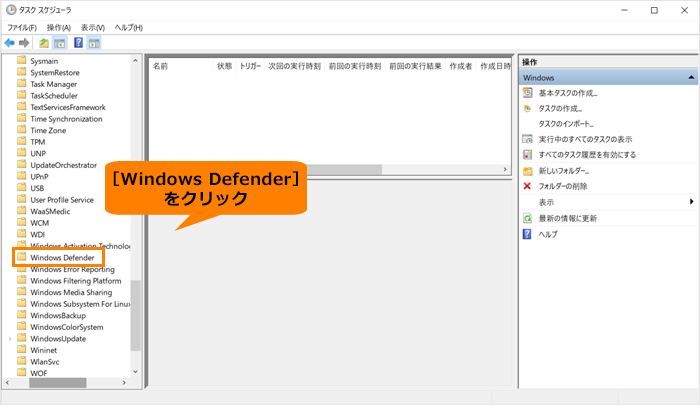Click フォルダーの削除 action link
The height and width of the screenshot is (405, 700).
click(563, 186)
